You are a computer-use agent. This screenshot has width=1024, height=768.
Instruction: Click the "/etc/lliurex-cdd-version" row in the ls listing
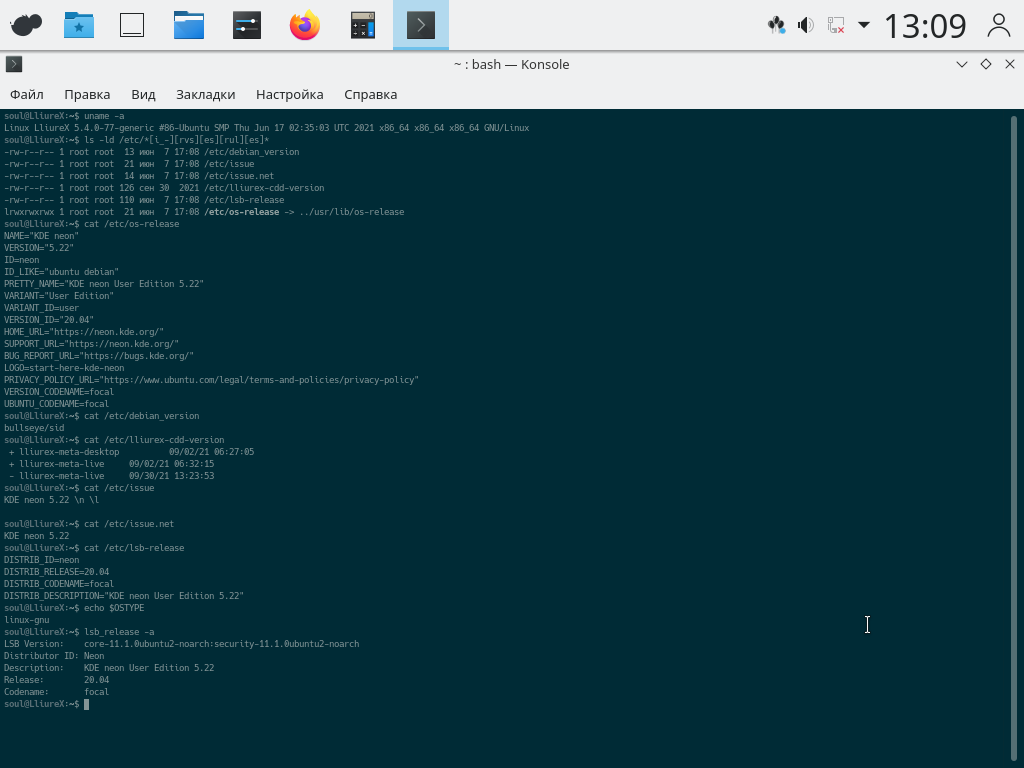(164, 187)
